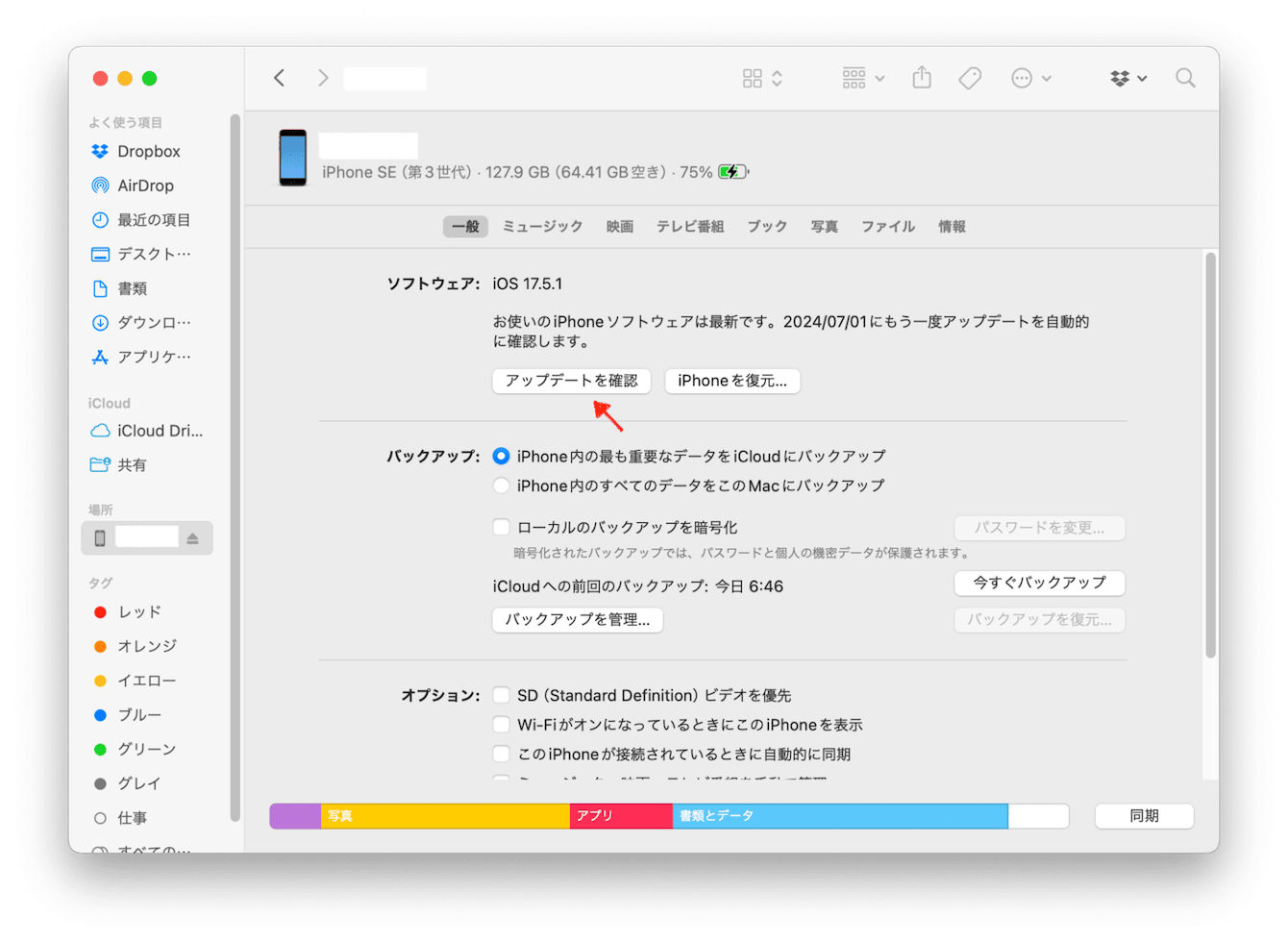Click the main content vertical scrollbar

tap(1210, 456)
